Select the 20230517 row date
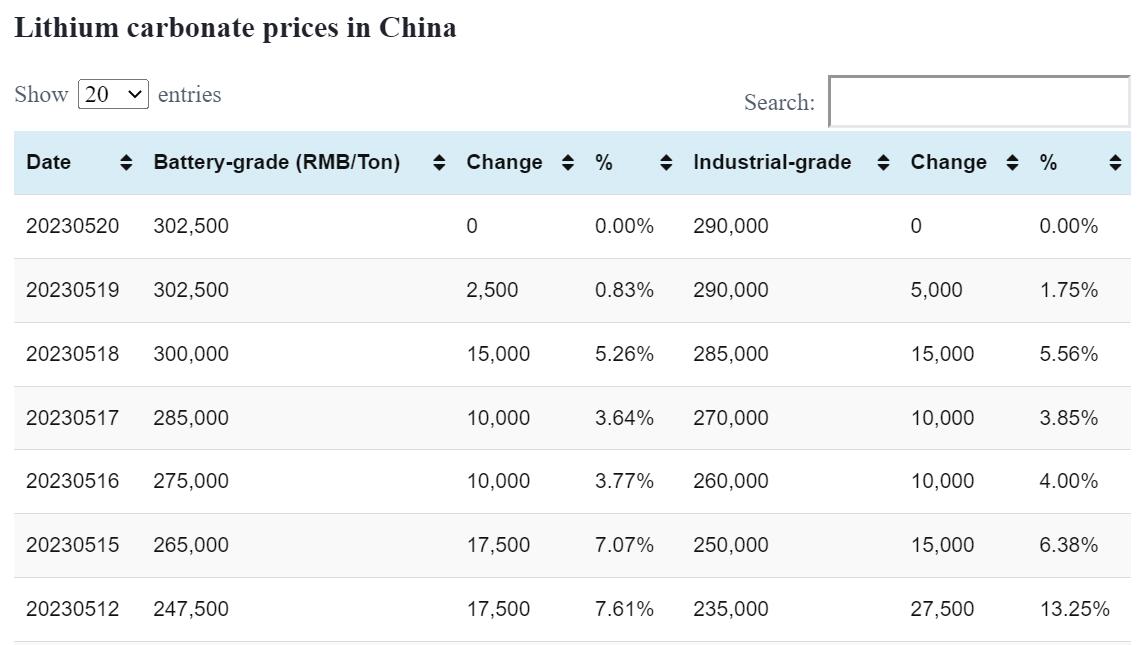The height and width of the screenshot is (645, 1137). coord(72,418)
